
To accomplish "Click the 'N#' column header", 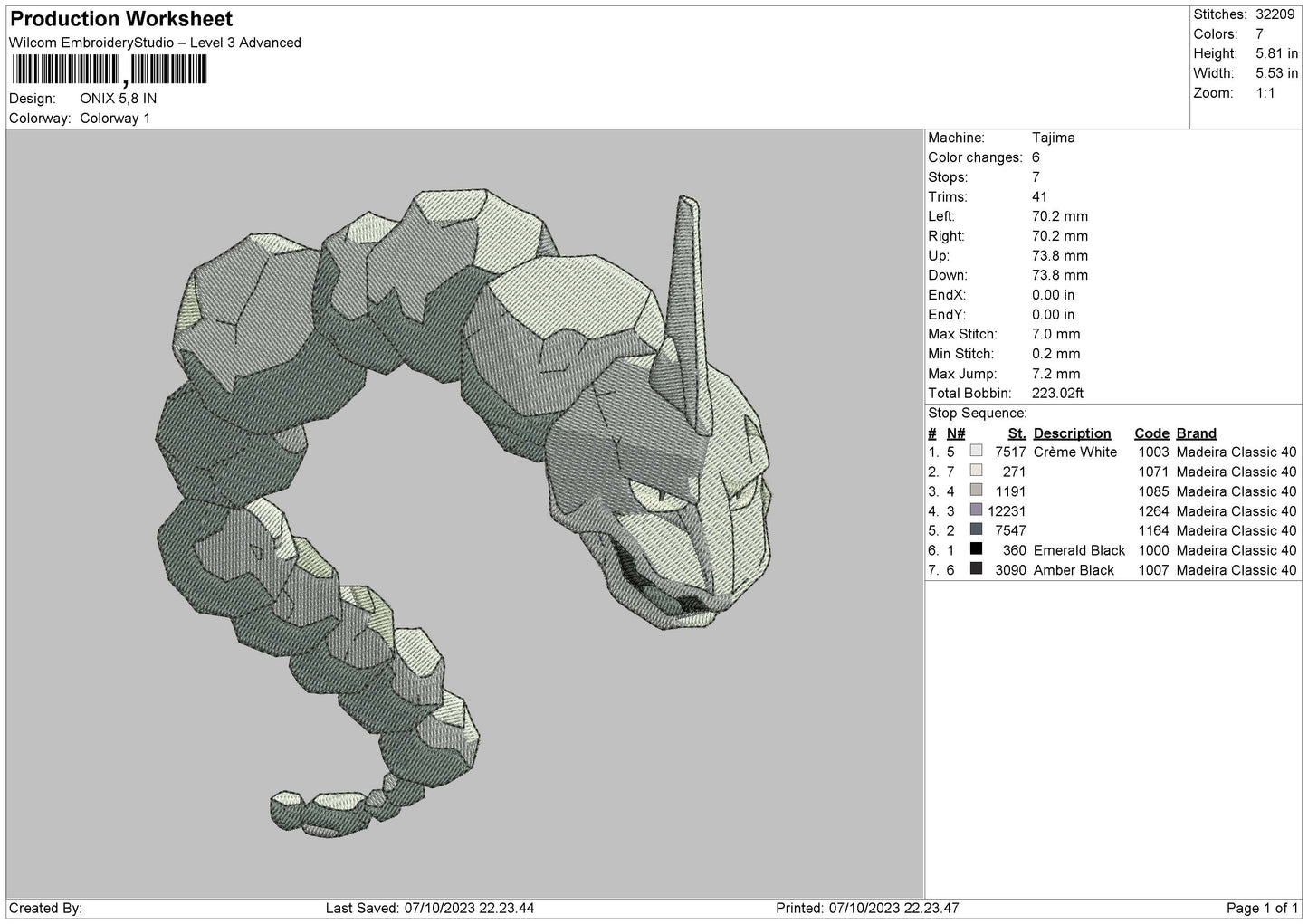I will 956,433.
